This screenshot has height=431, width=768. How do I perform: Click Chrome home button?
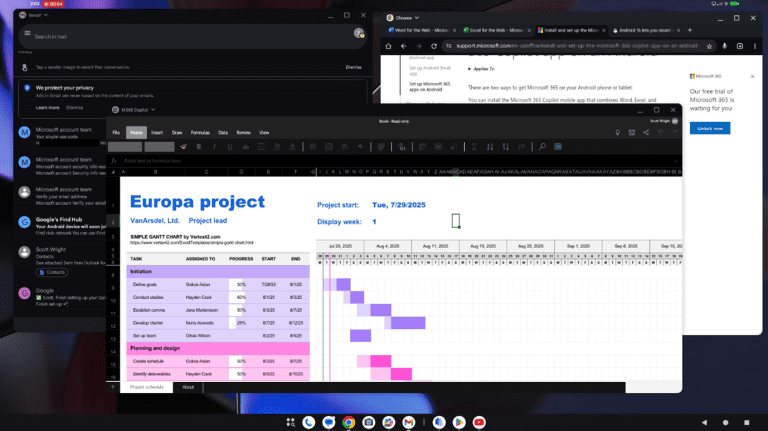click(388, 46)
